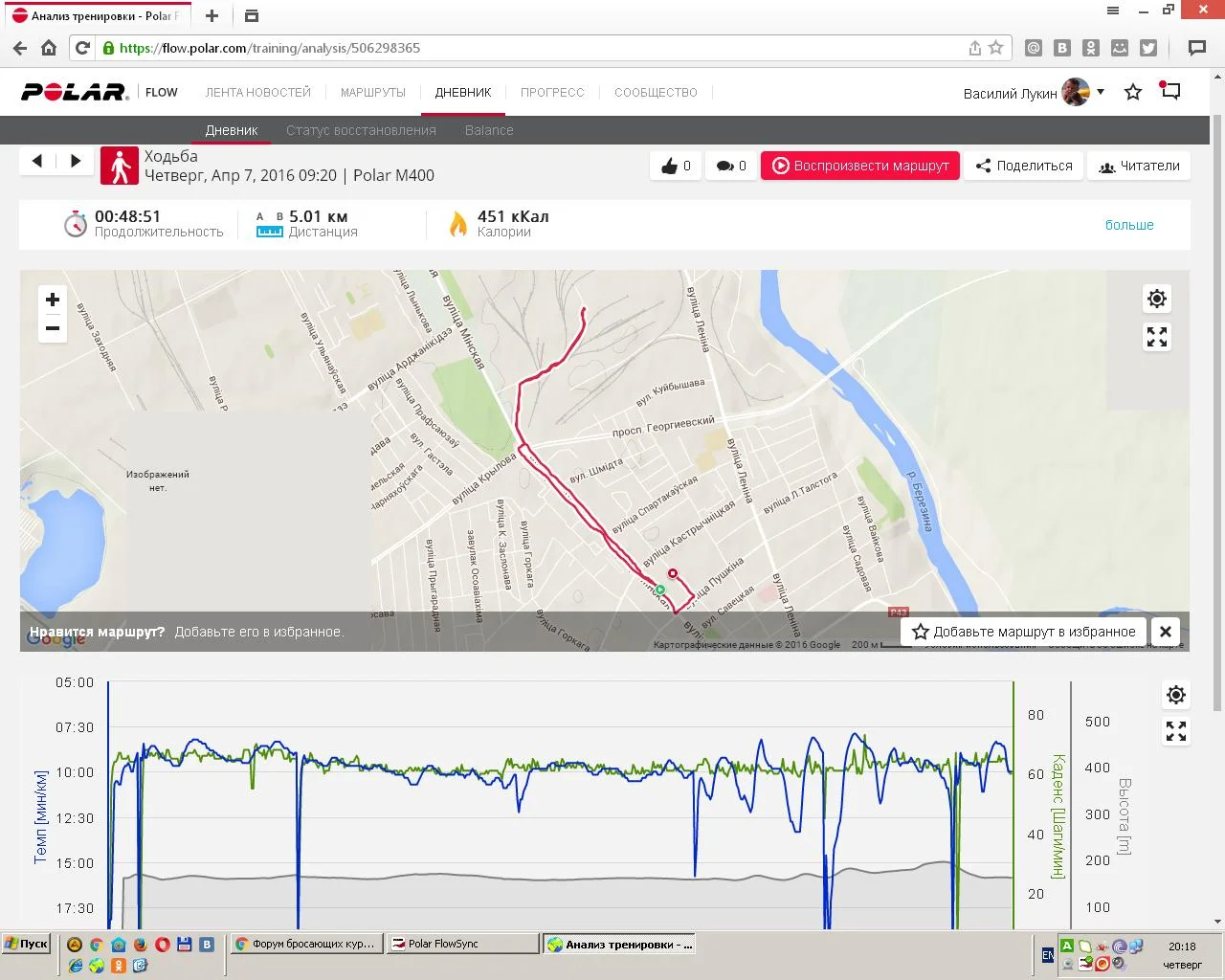Like the training with thumbs-up button
The width and height of the screenshot is (1225, 980).
[676, 166]
